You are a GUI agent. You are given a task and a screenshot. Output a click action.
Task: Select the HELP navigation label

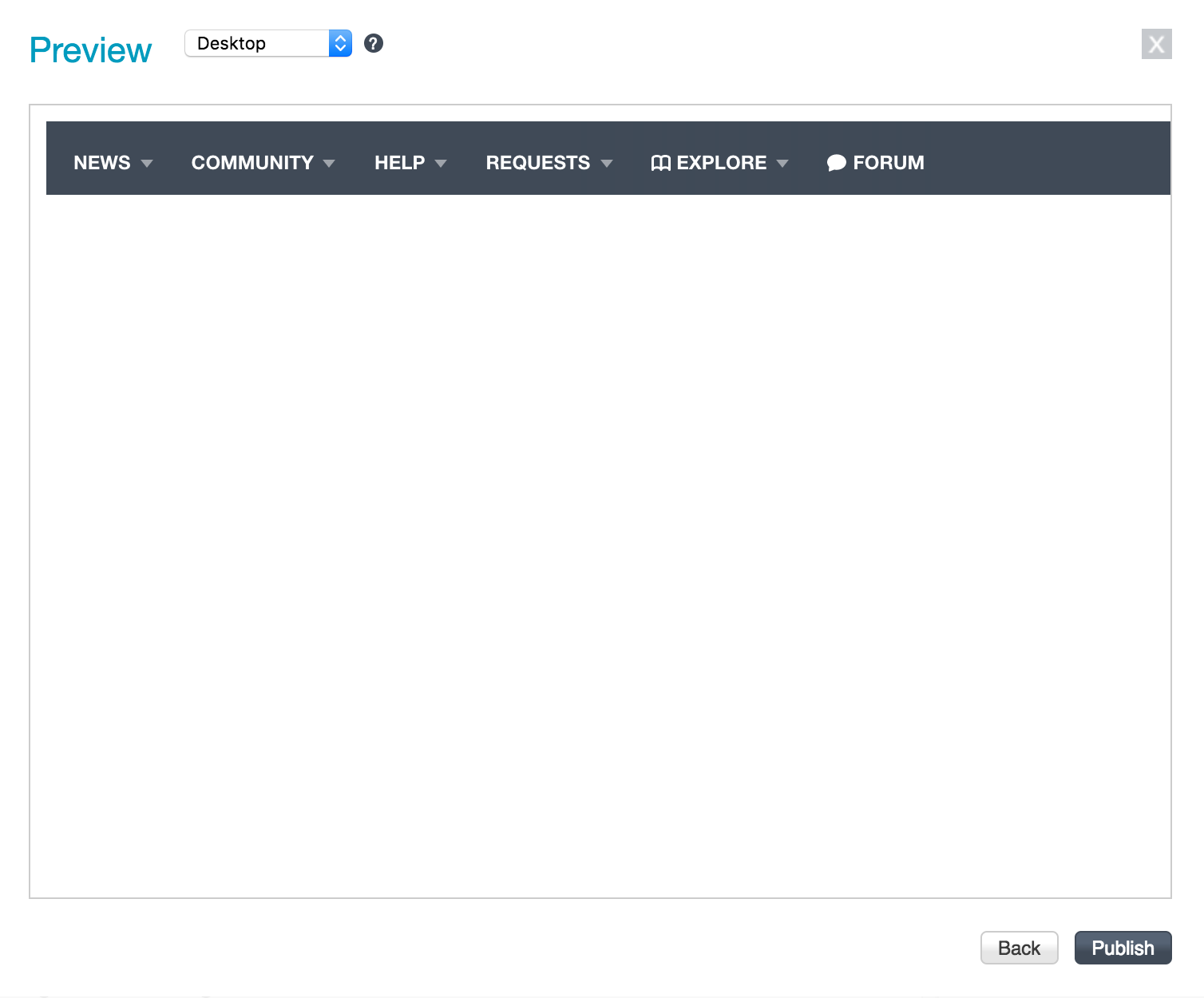tap(399, 163)
